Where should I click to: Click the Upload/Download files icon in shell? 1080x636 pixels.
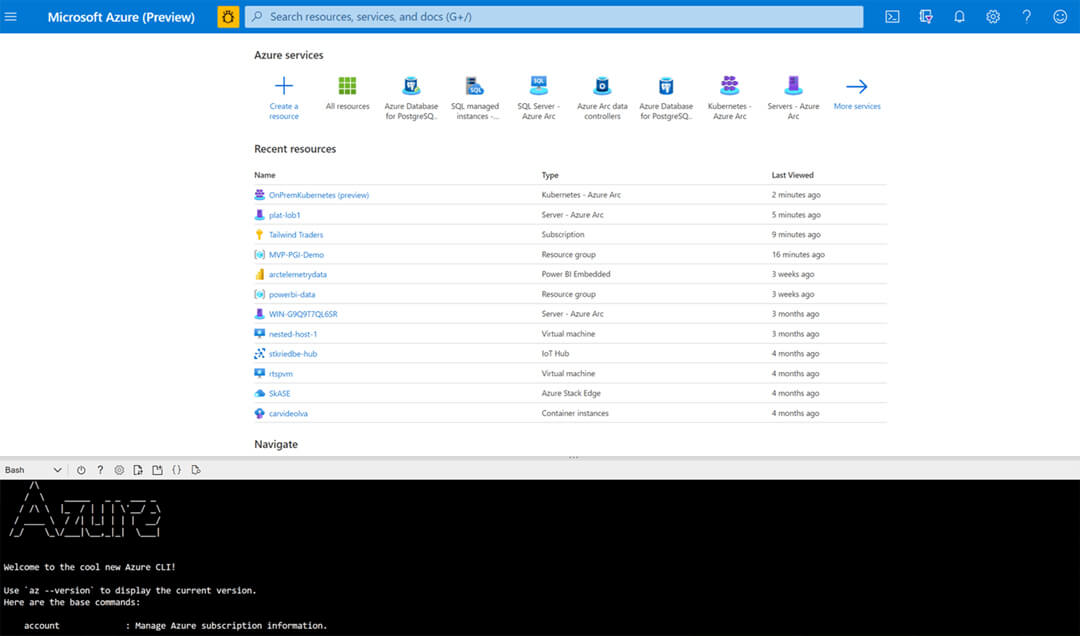[138, 470]
